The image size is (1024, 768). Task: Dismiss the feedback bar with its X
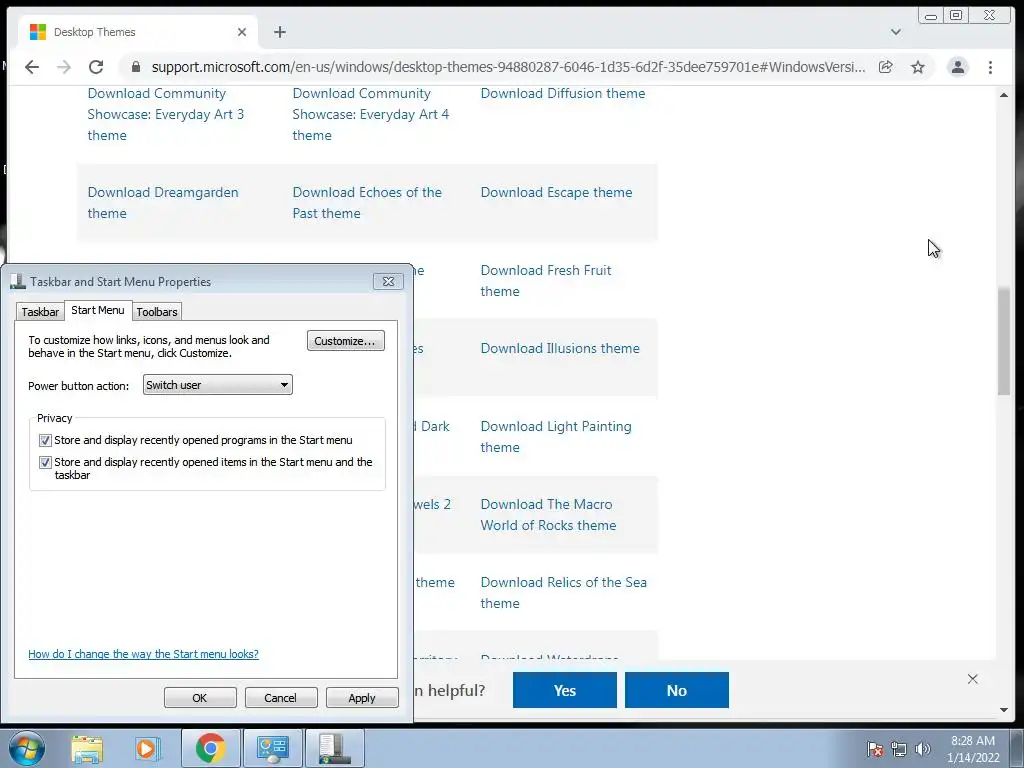click(972, 679)
